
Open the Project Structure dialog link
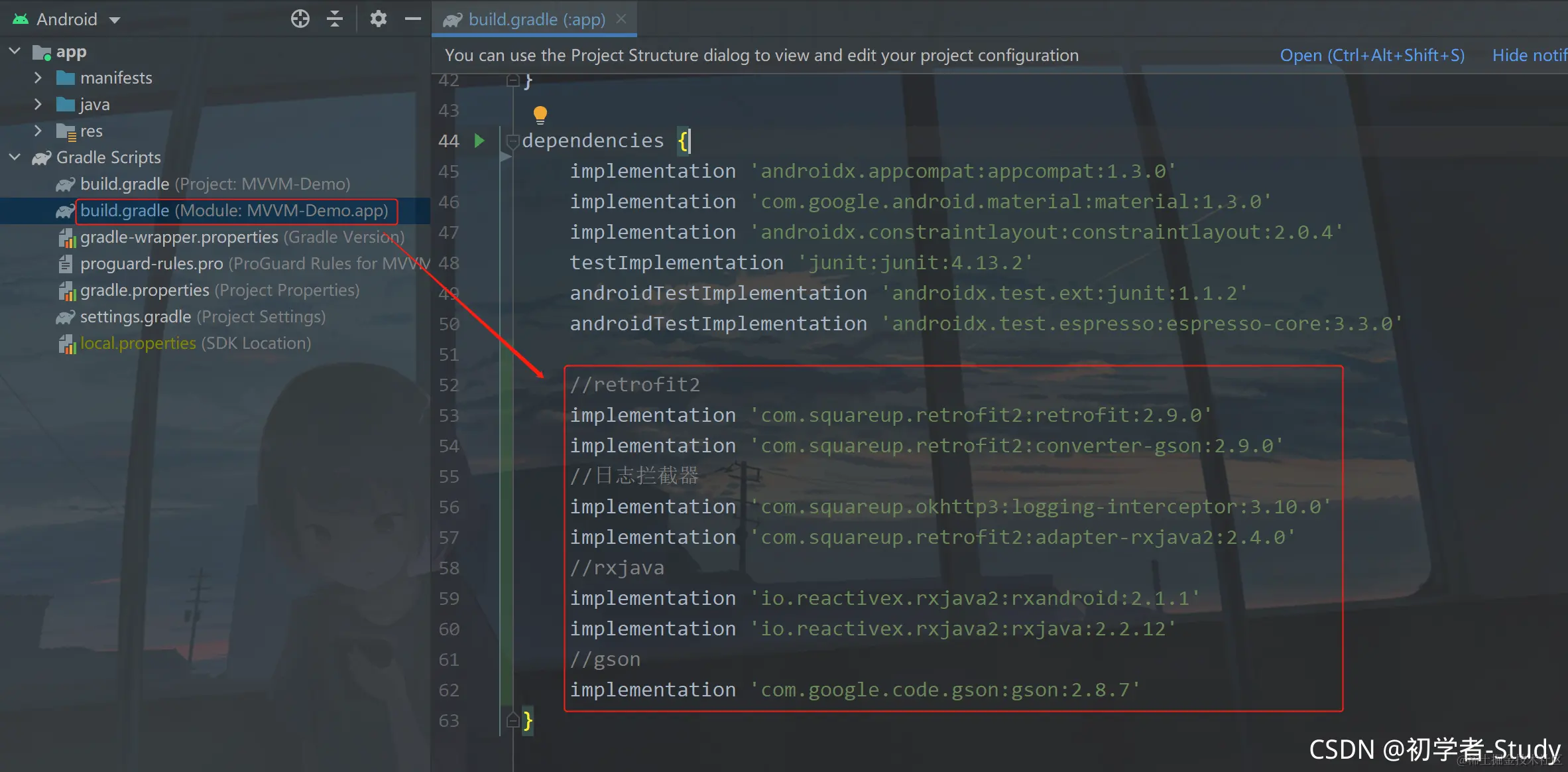pyautogui.click(x=1372, y=55)
